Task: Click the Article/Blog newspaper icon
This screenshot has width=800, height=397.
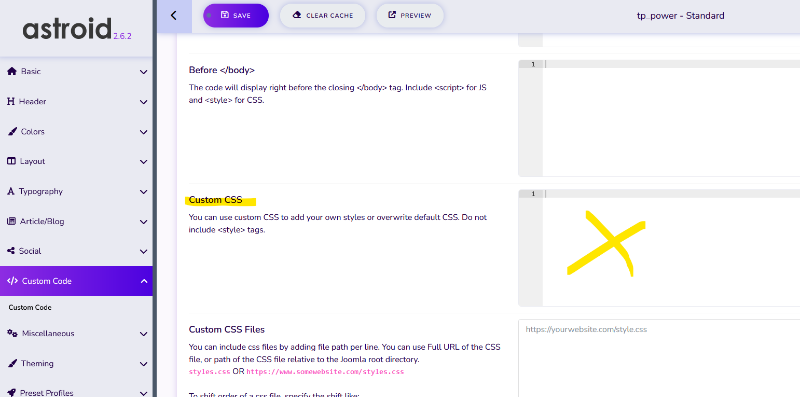Action: 11,221
